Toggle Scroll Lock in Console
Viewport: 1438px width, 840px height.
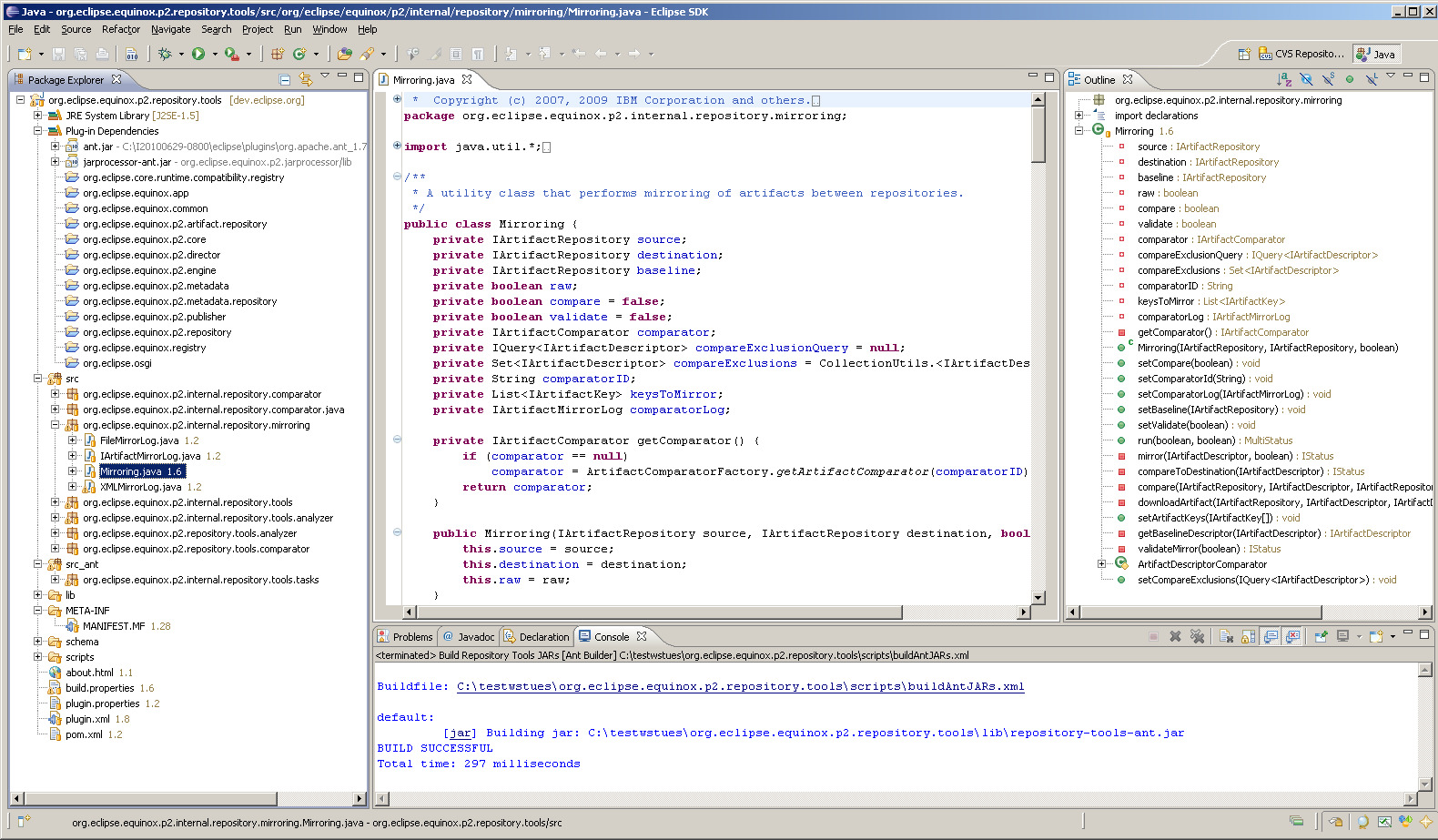pos(1248,636)
